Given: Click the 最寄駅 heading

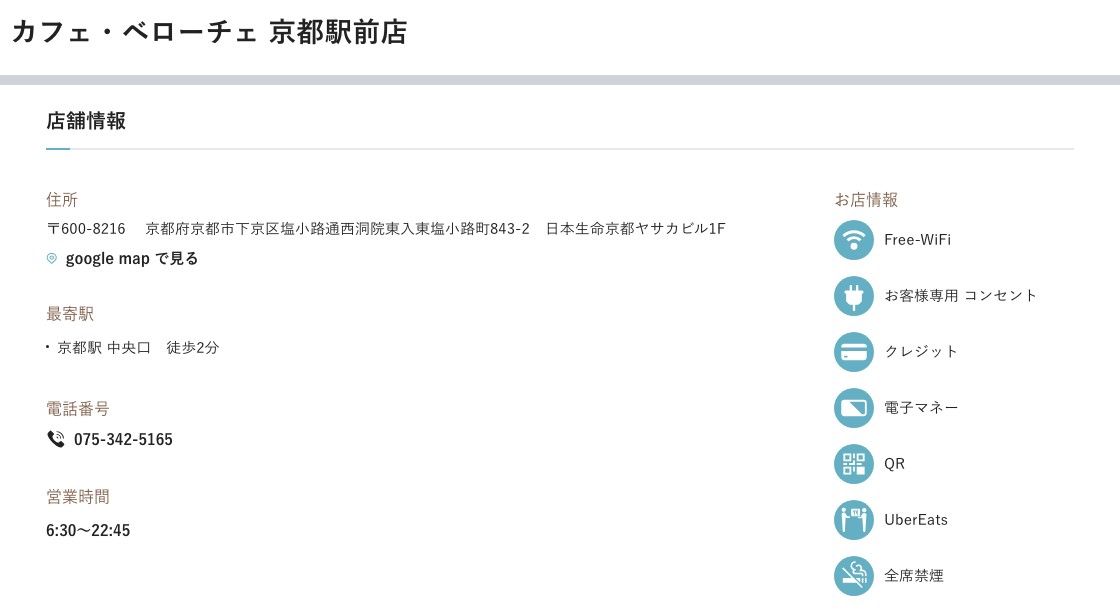Looking at the screenshot, I should tap(70, 314).
